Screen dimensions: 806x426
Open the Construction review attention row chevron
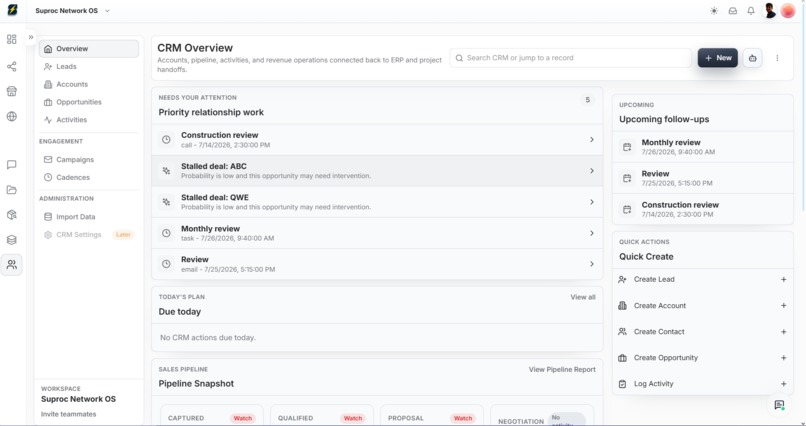pos(592,140)
